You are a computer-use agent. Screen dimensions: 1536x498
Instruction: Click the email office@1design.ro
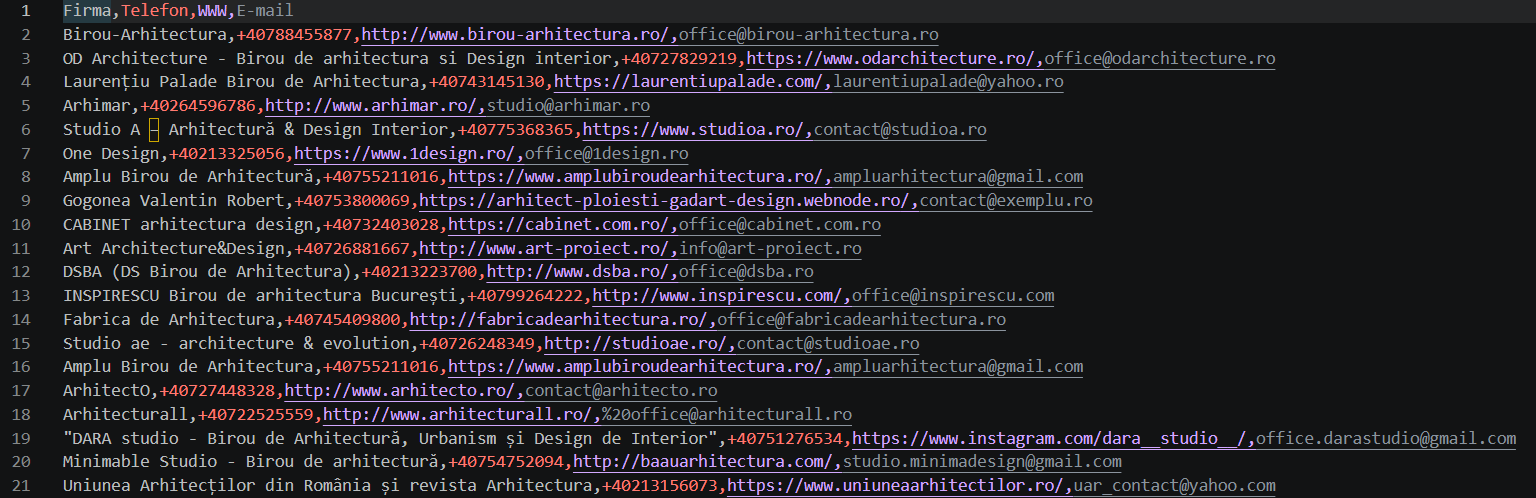[607, 154]
